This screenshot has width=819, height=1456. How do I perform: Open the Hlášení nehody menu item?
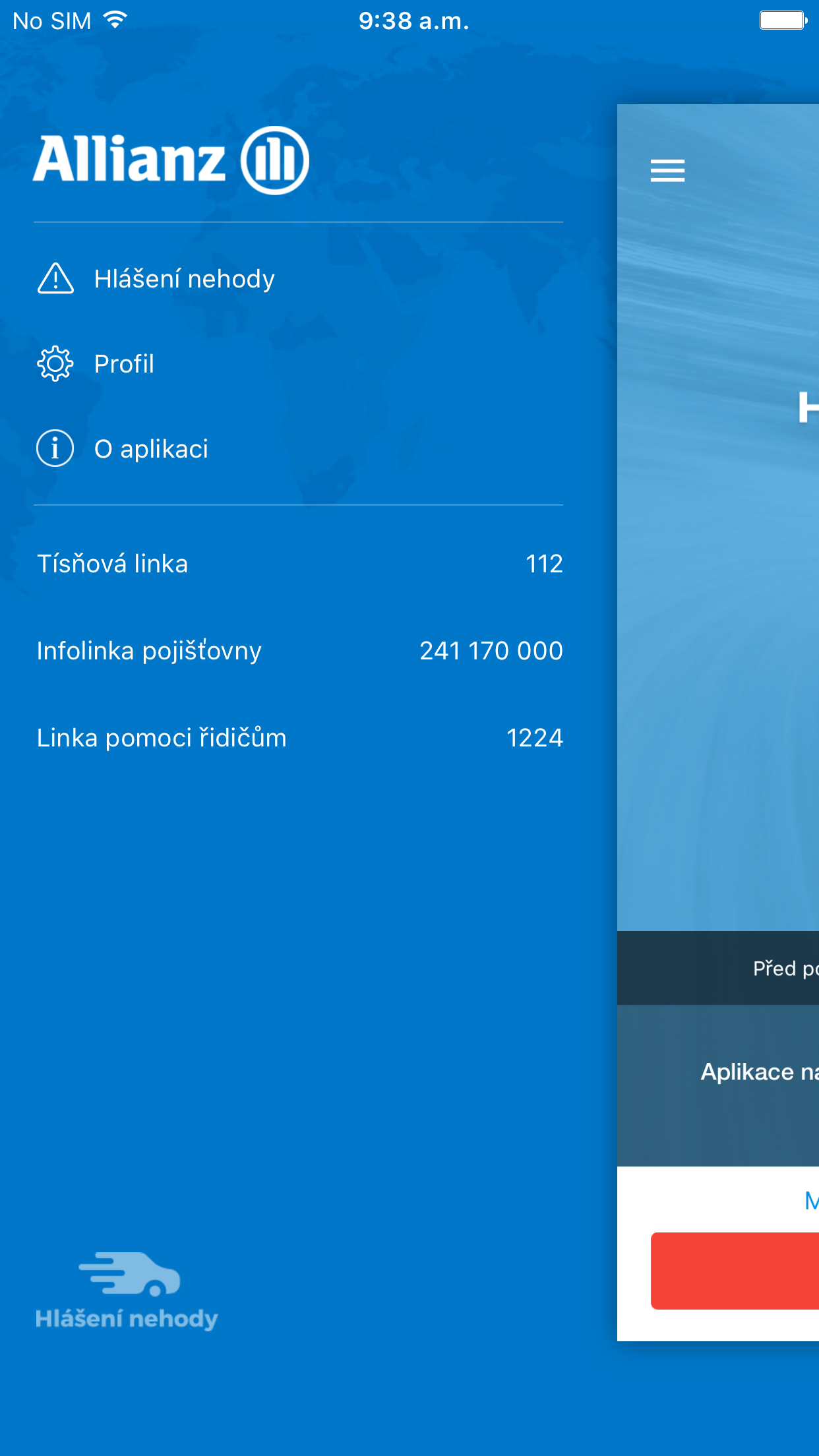[299, 278]
